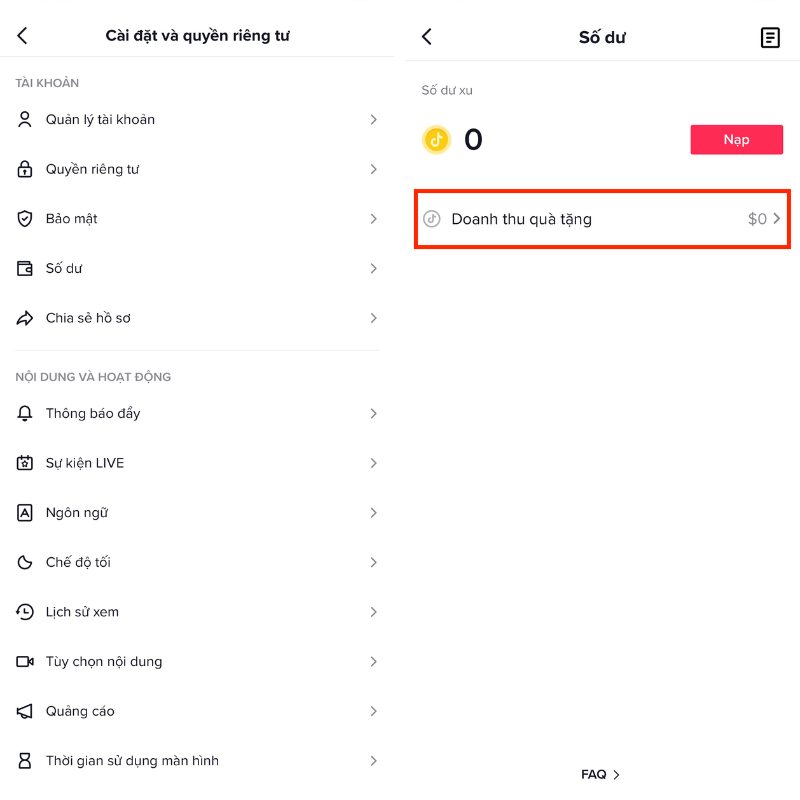800x800 pixels.
Task: Select the megaphone icon next to Quảng cáo
Action: click(24, 711)
